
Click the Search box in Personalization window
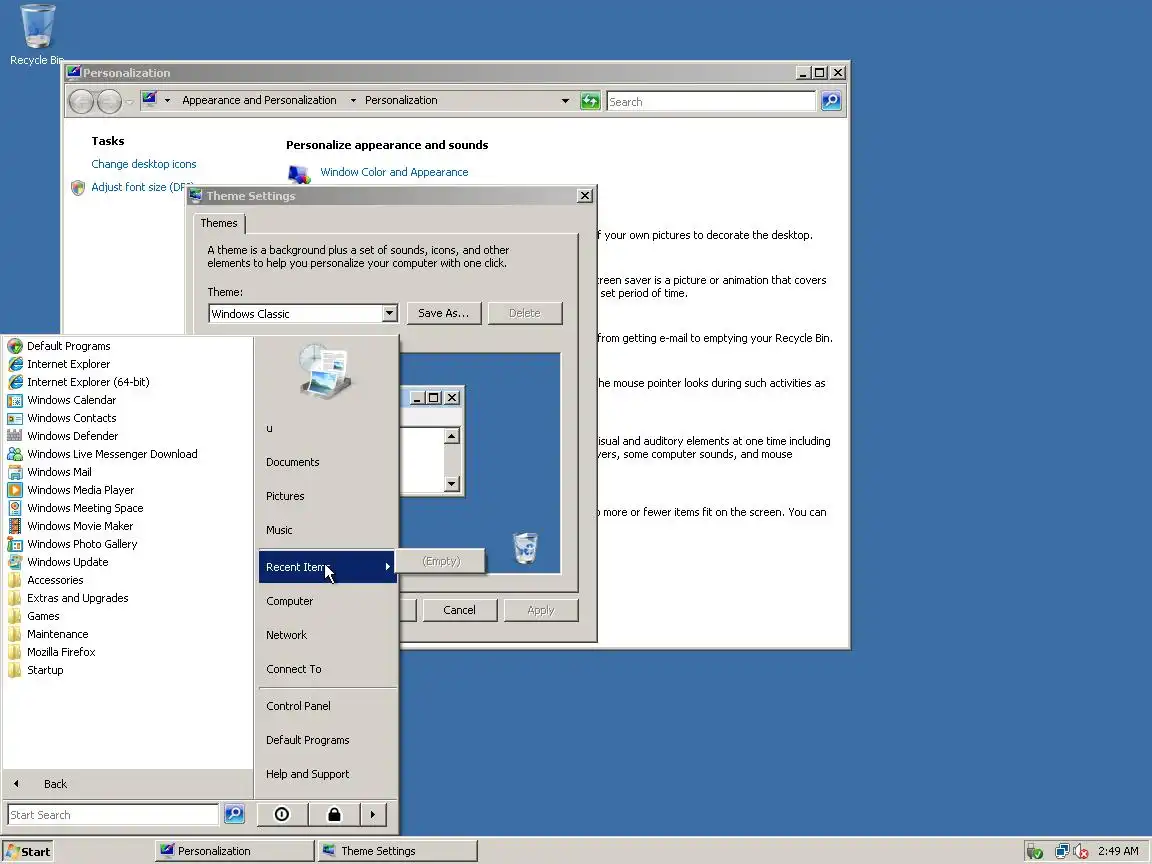(x=711, y=101)
